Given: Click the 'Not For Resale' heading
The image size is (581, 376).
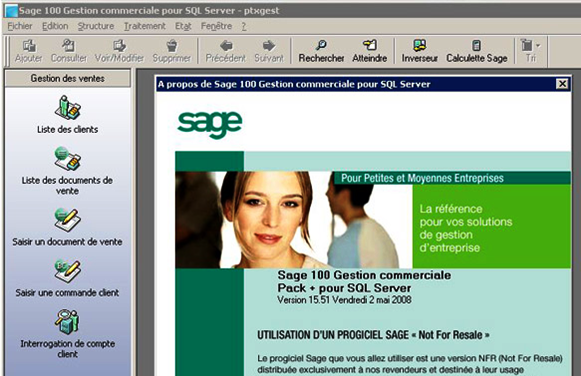Looking at the screenshot, I should pyautogui.click(x=373, y=335).
